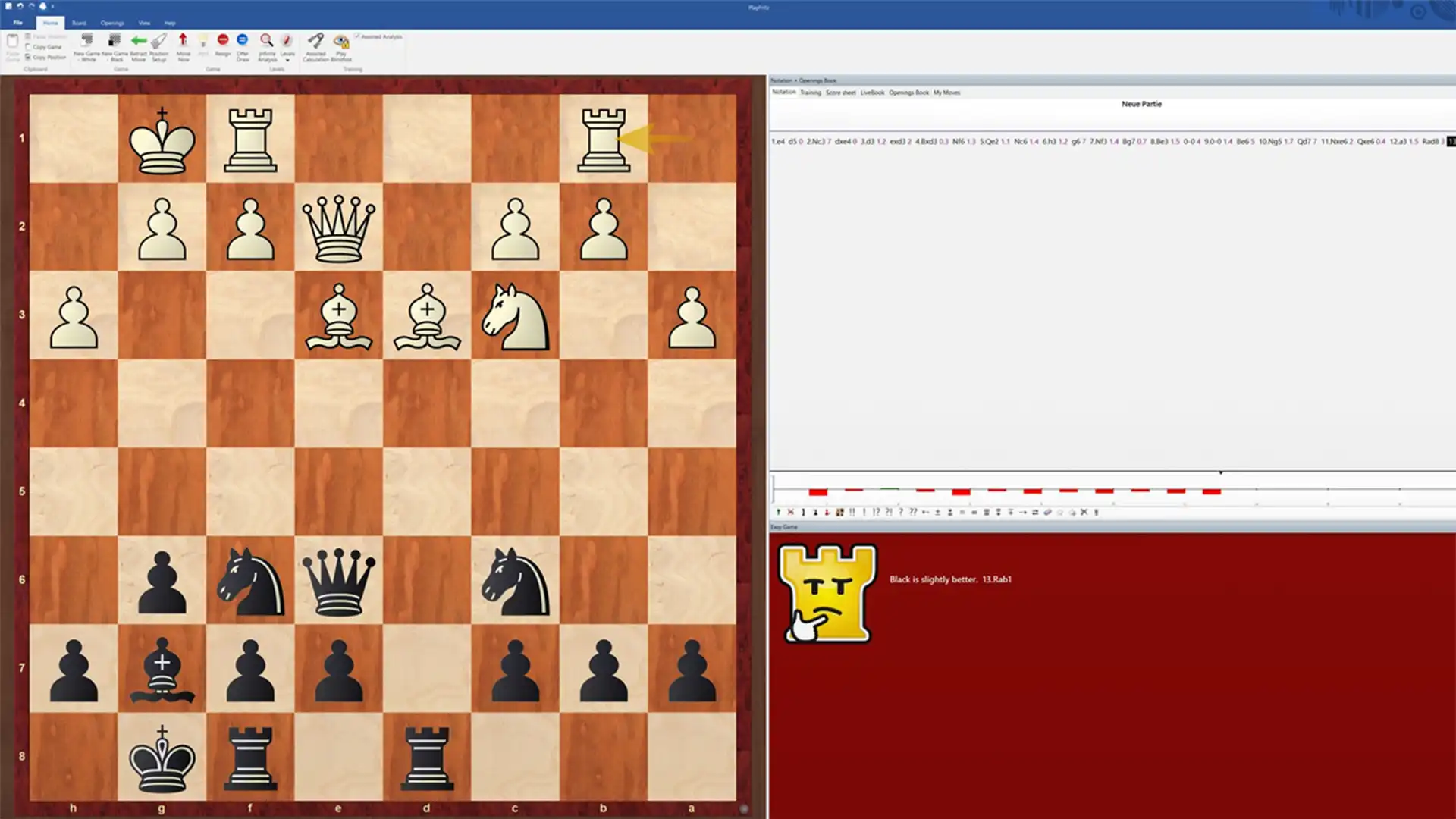Viewport: 1456px width, 819px height.
Task: Click Copy Game in Clipboard group
Action: pyautogui.click(x=43, y=47)
